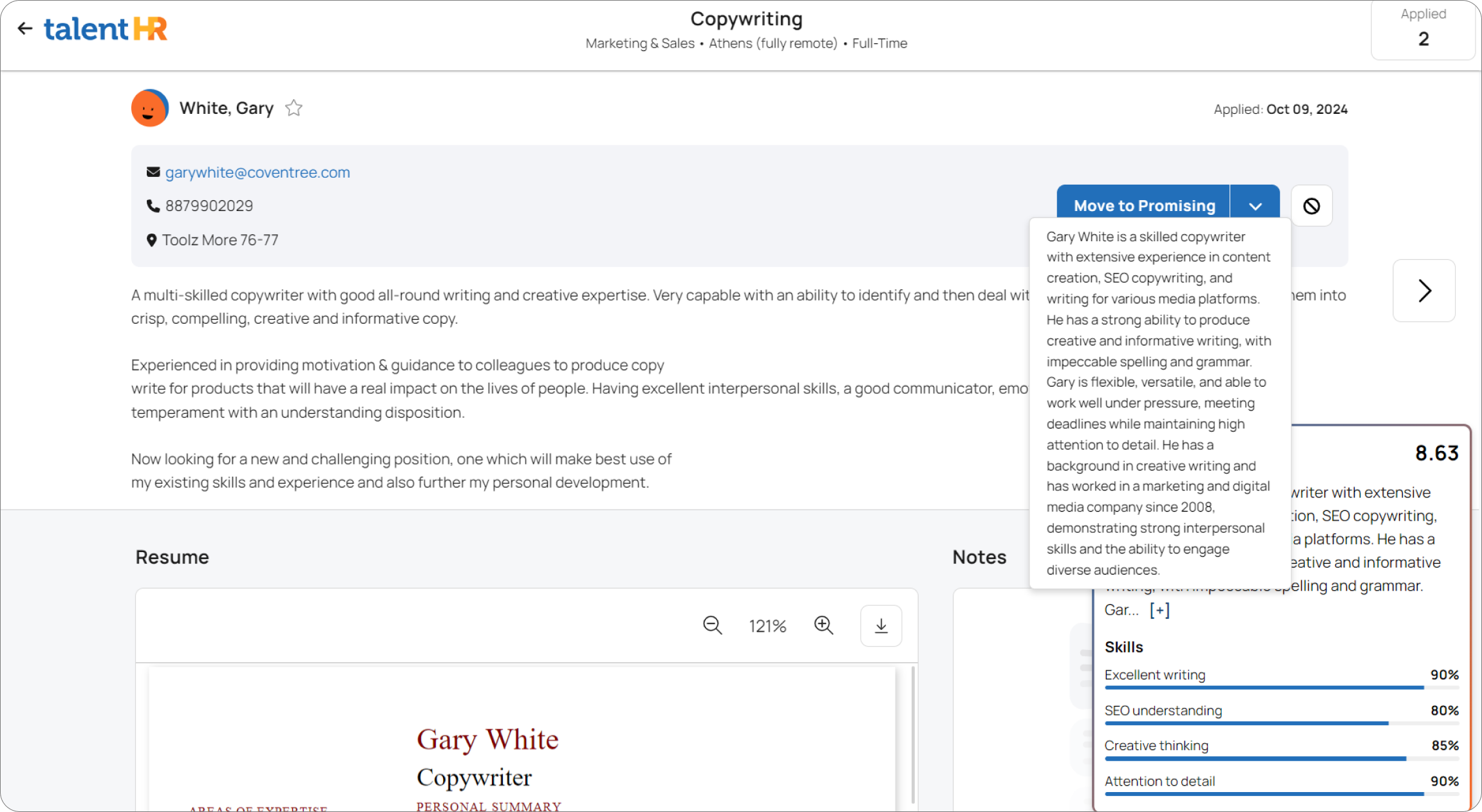Viewport: 1482px width, 812px height.
Task: Click the phone icon
Action: tap(153, 206)
